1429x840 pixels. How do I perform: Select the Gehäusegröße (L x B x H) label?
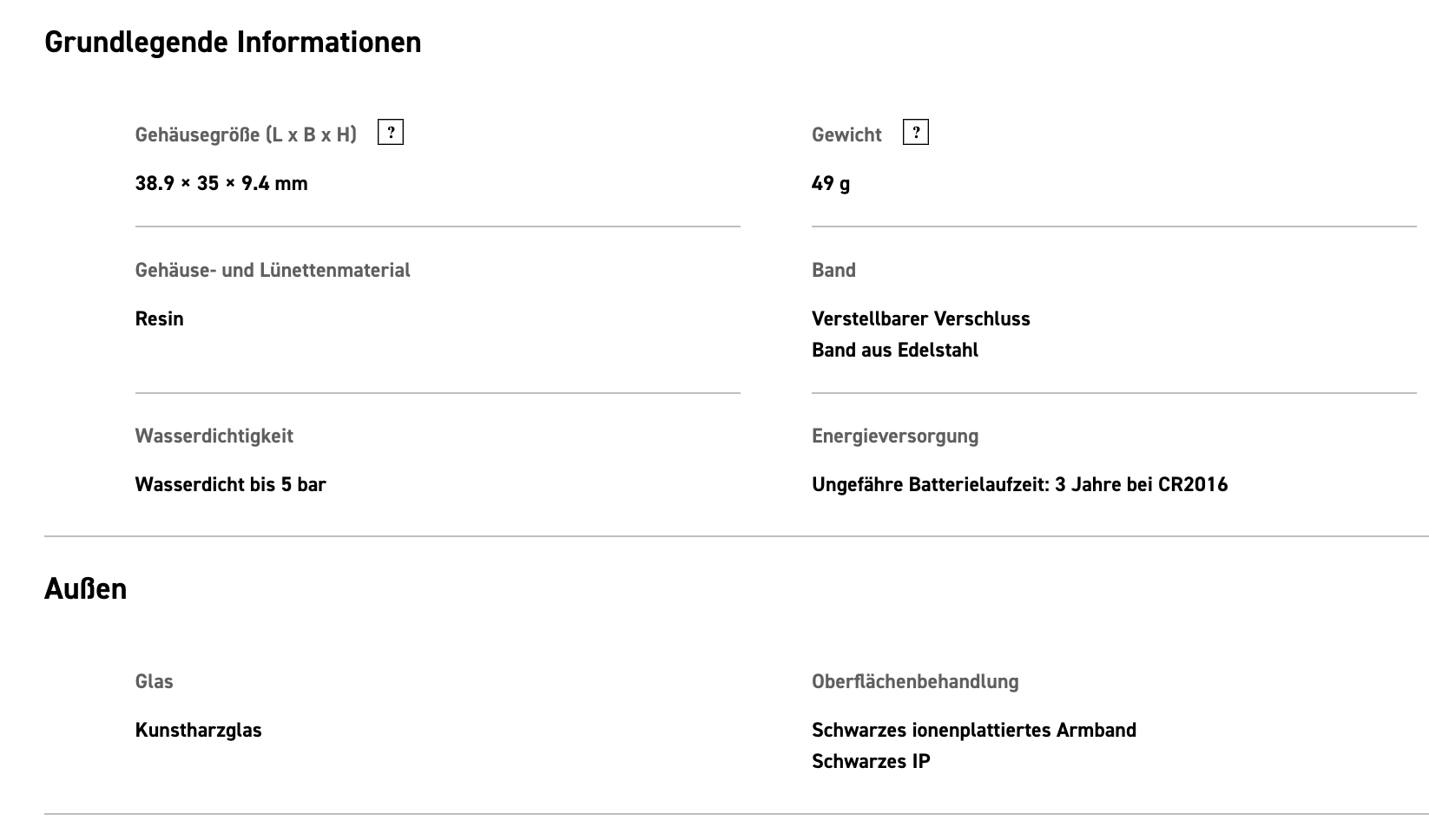(246, 135)
